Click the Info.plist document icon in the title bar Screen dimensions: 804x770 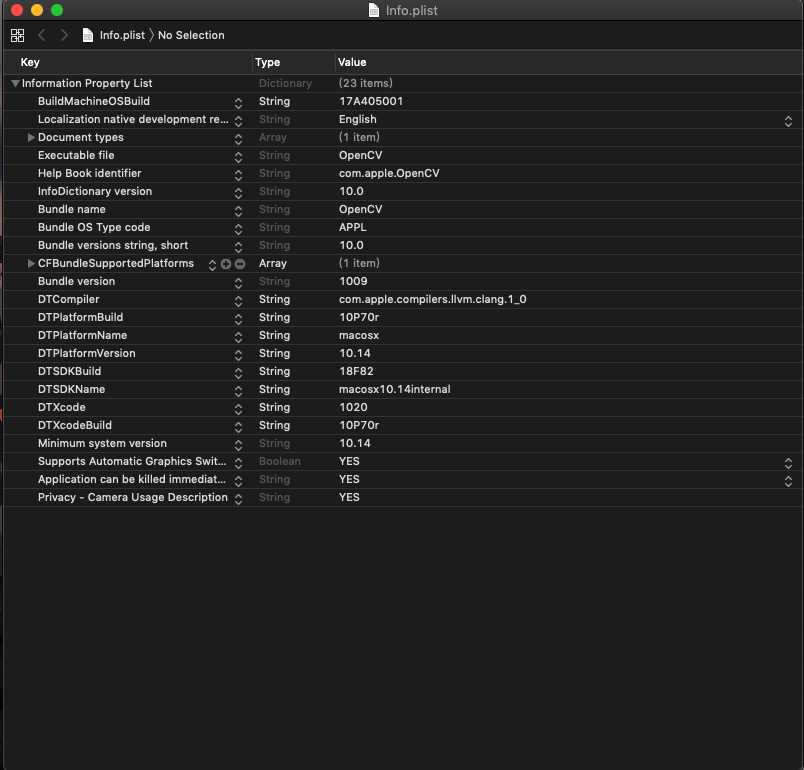point(374,10)
